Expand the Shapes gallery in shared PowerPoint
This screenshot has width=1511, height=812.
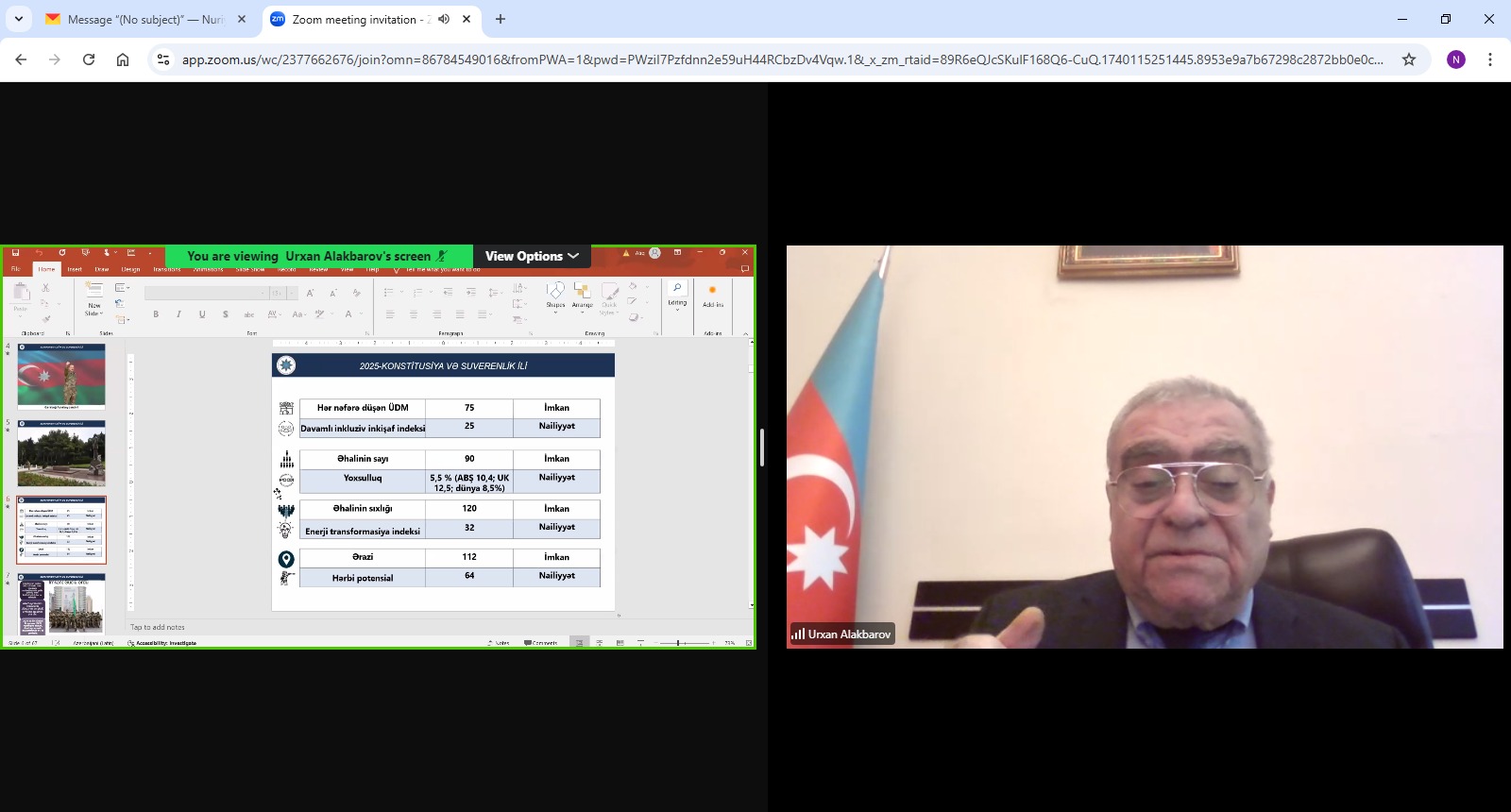(x=555, y=294)
